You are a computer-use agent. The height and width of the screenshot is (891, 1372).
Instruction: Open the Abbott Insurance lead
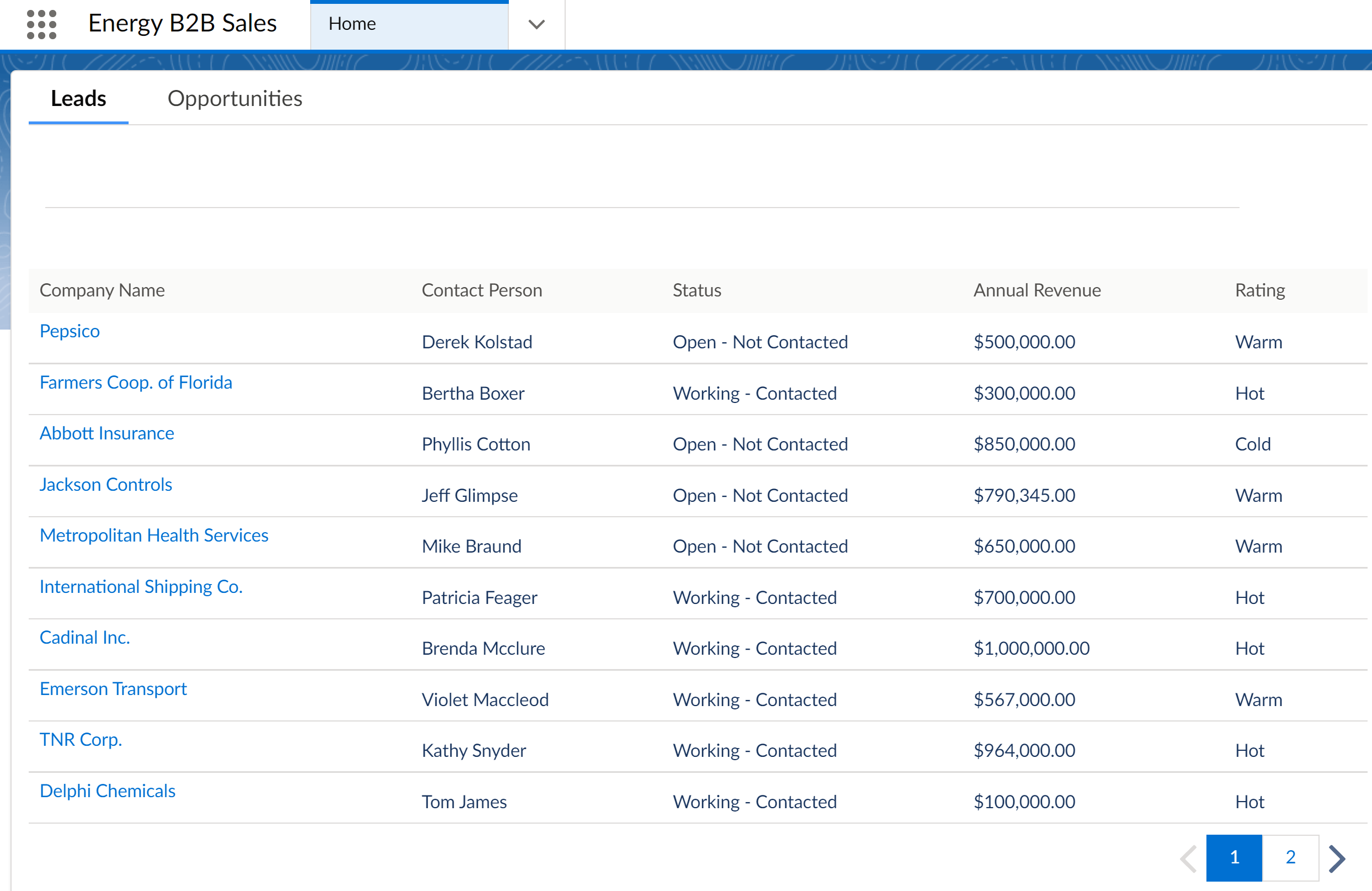pyautogui.click(x=107, y=433)
